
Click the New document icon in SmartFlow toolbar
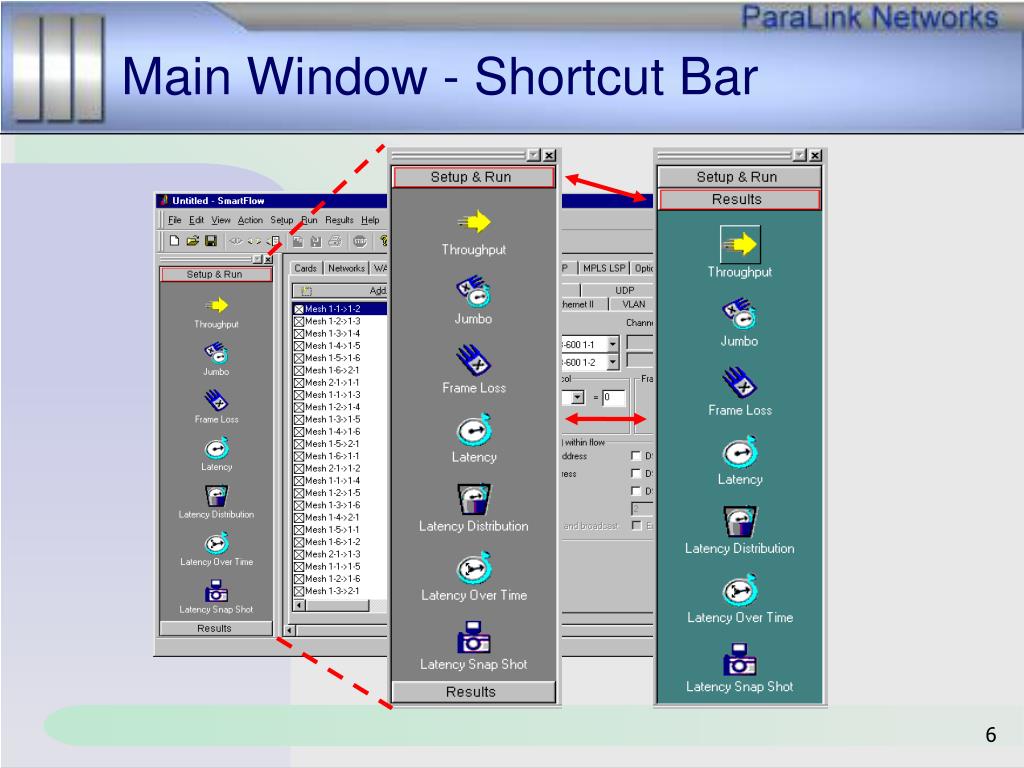tap(174, 241)
